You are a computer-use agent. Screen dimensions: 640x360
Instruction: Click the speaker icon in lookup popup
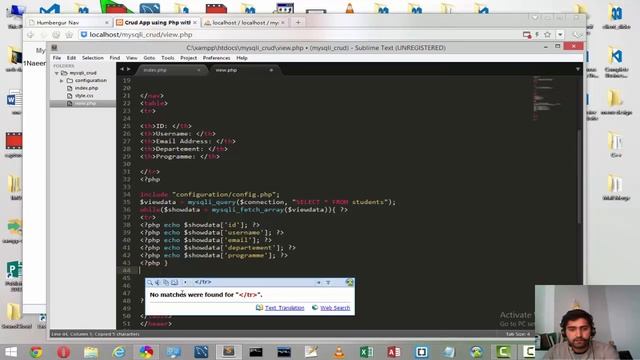158,282
